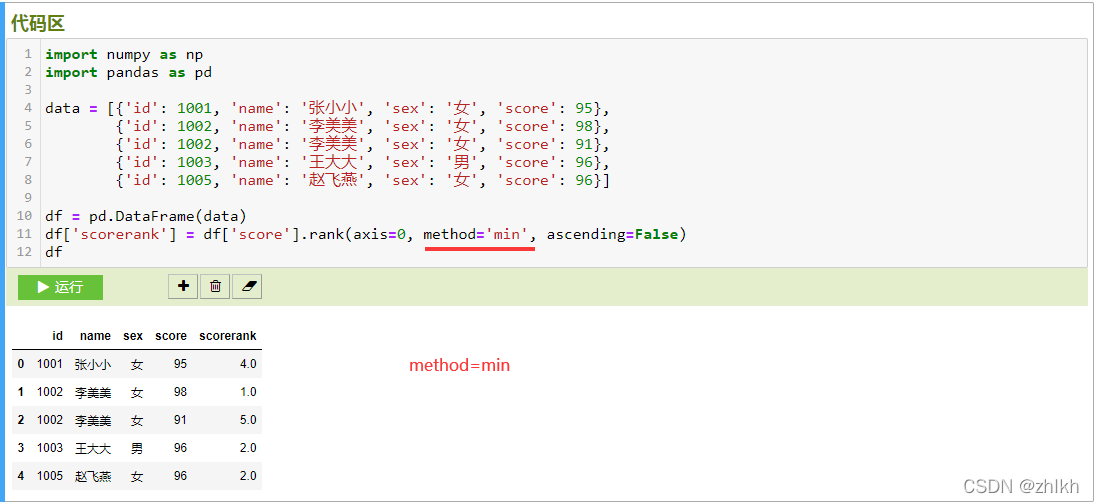Click id 1003 in output table
This screenshot has width=1094, height=503.
50,448
